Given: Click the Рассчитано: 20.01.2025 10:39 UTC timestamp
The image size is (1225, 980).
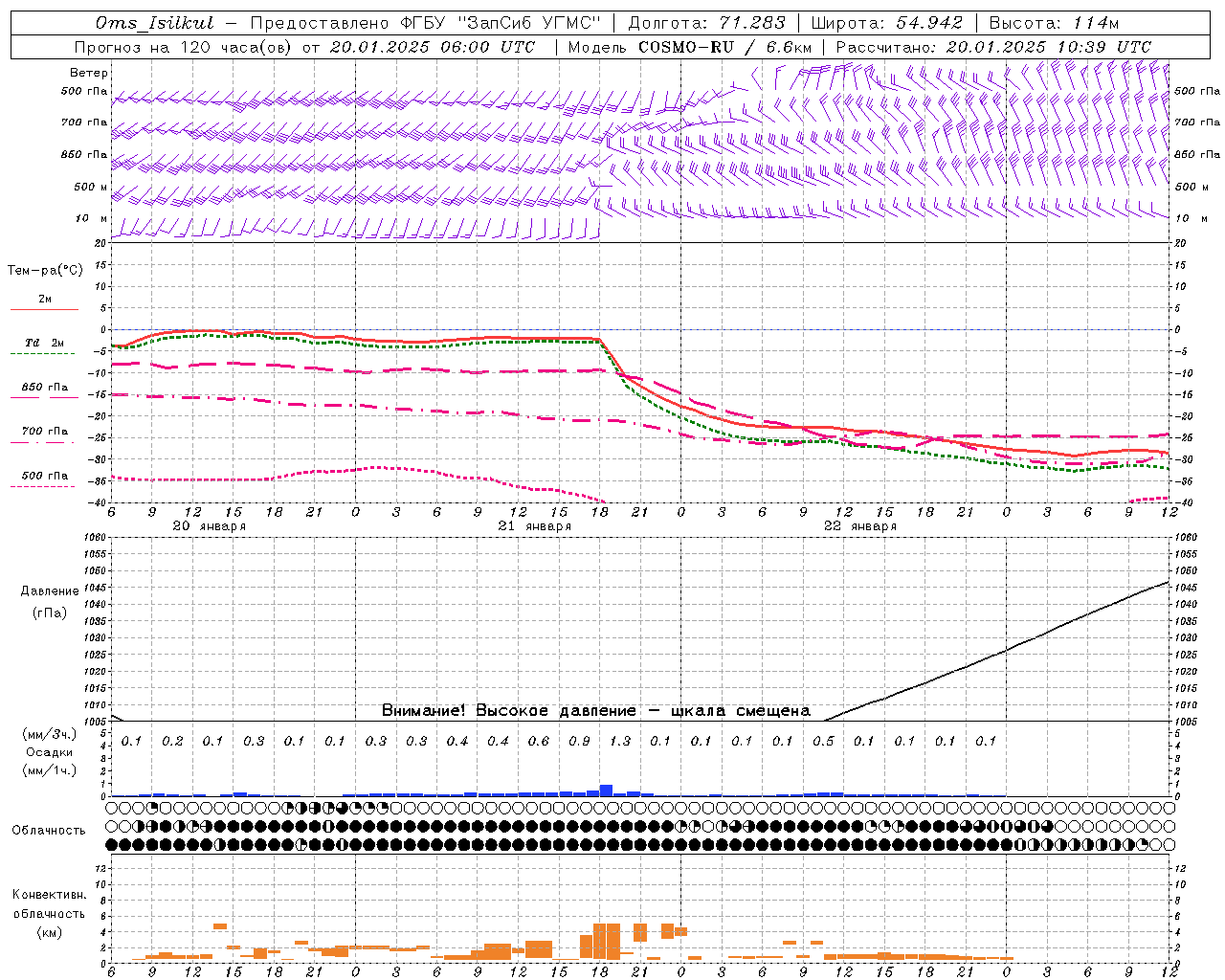Looking at the screenshot, I should [993, 47].
